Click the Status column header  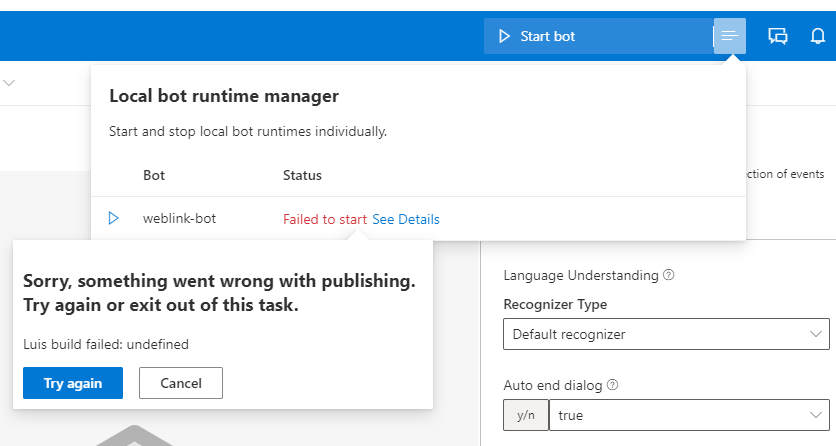click(x=302, y=175)
